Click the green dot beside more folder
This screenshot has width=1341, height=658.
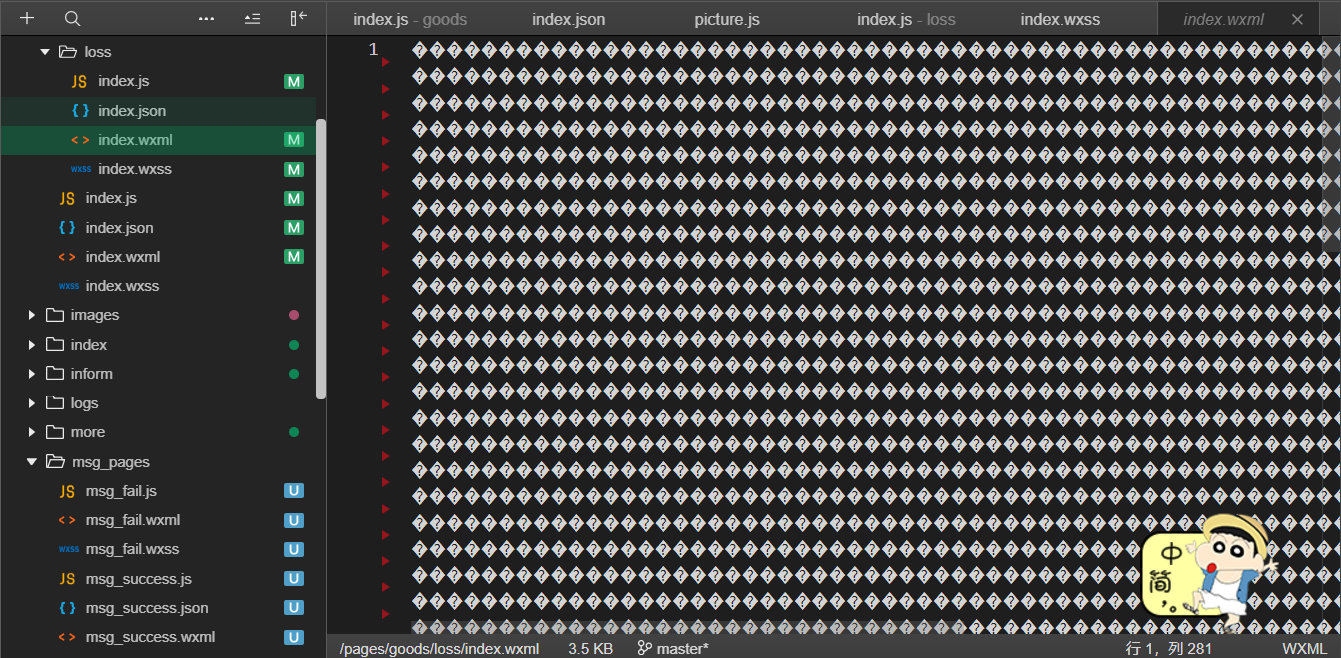294,432
